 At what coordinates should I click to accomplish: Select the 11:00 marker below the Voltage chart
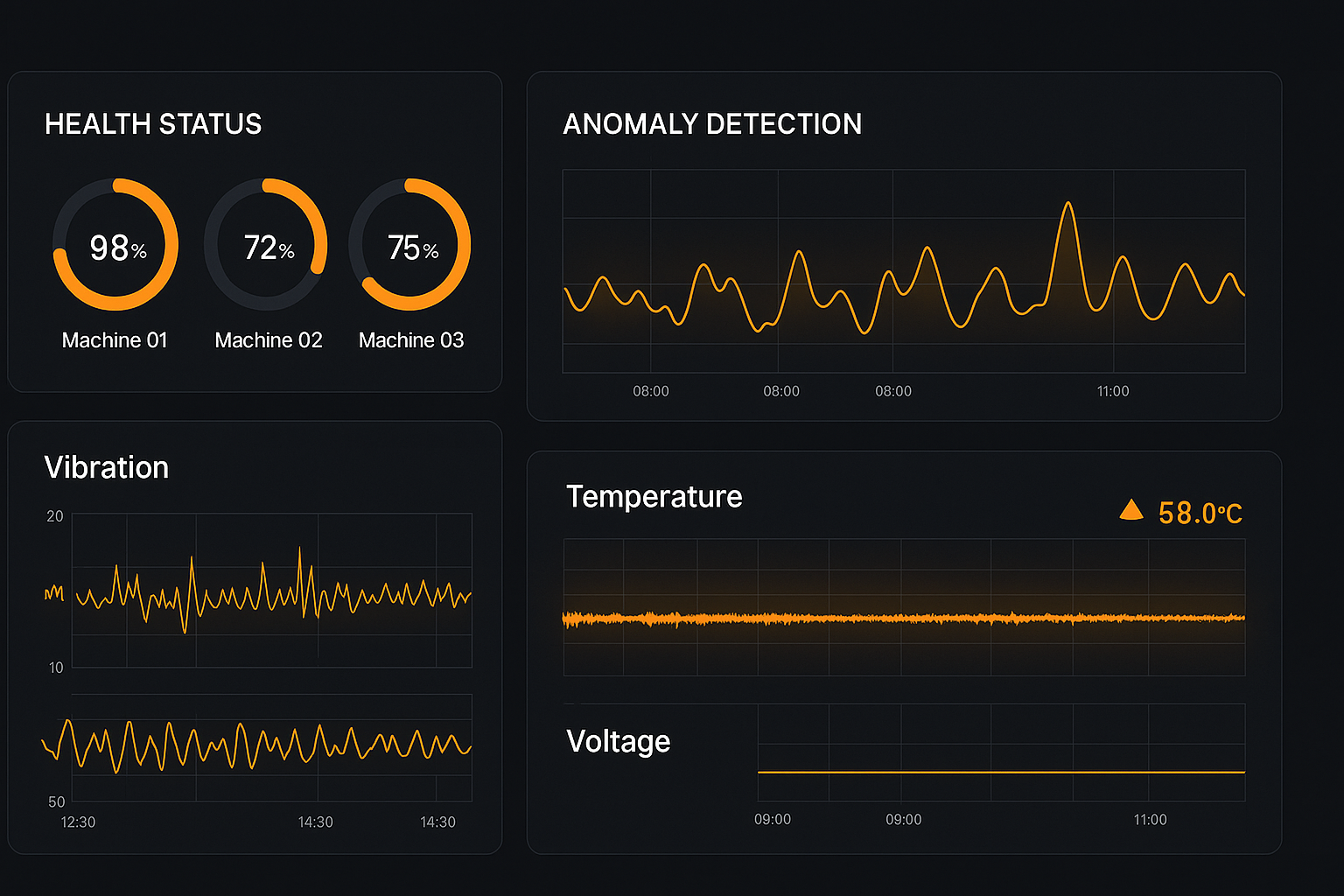(x=1150, y=820)
